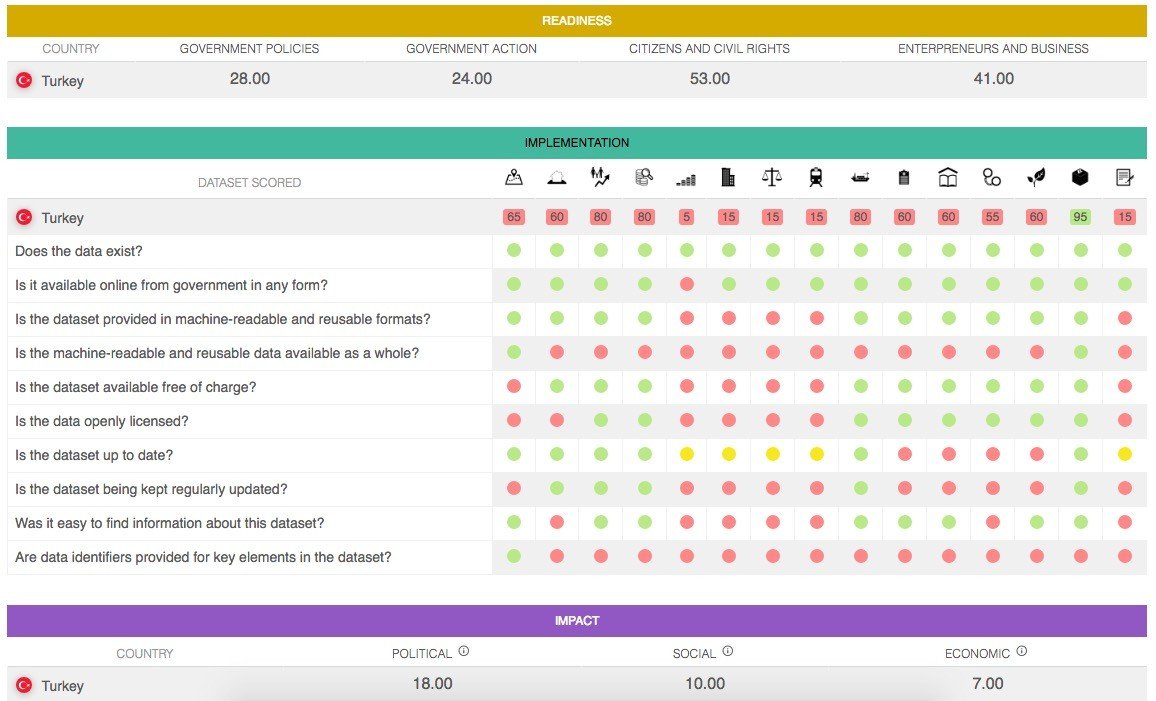Click the IMPACT section header
Screen dimensions: 1156x701
point(577,621)
